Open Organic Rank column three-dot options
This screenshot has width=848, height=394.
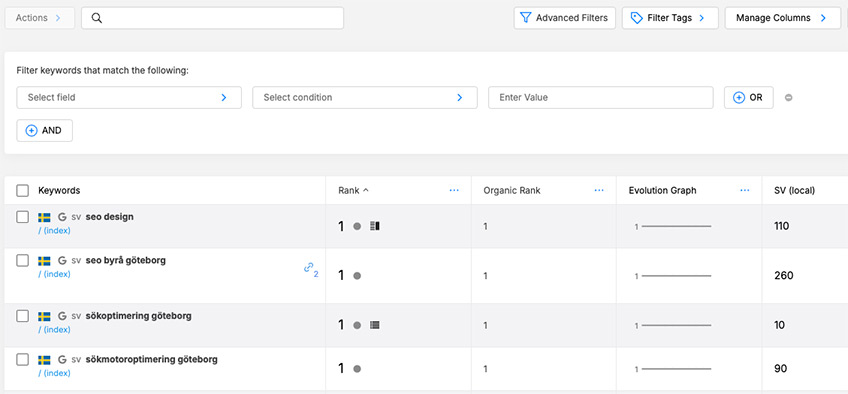(599, 190)
